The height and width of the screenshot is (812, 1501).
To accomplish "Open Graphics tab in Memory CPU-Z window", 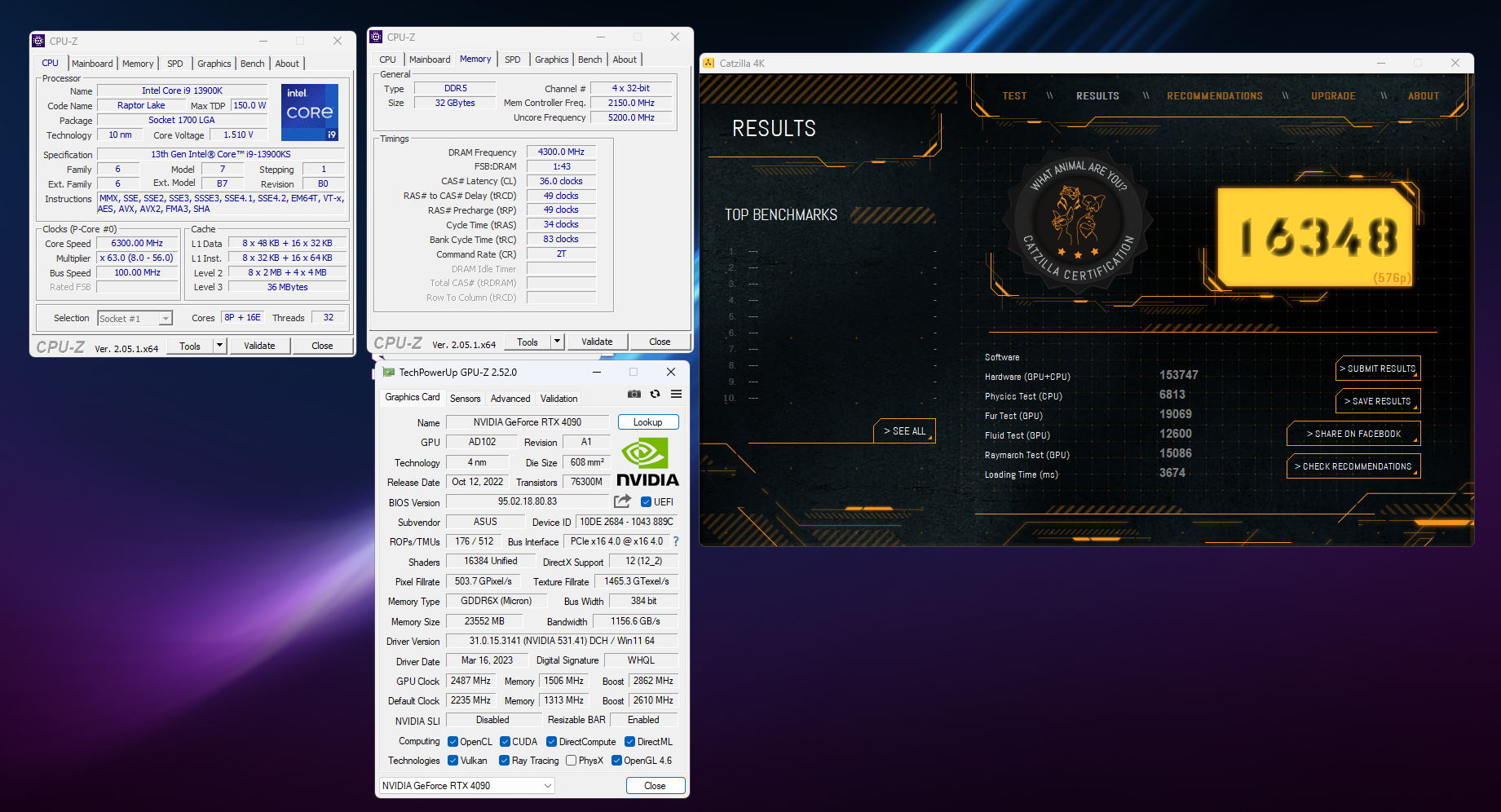I will [x=552, y=60].
